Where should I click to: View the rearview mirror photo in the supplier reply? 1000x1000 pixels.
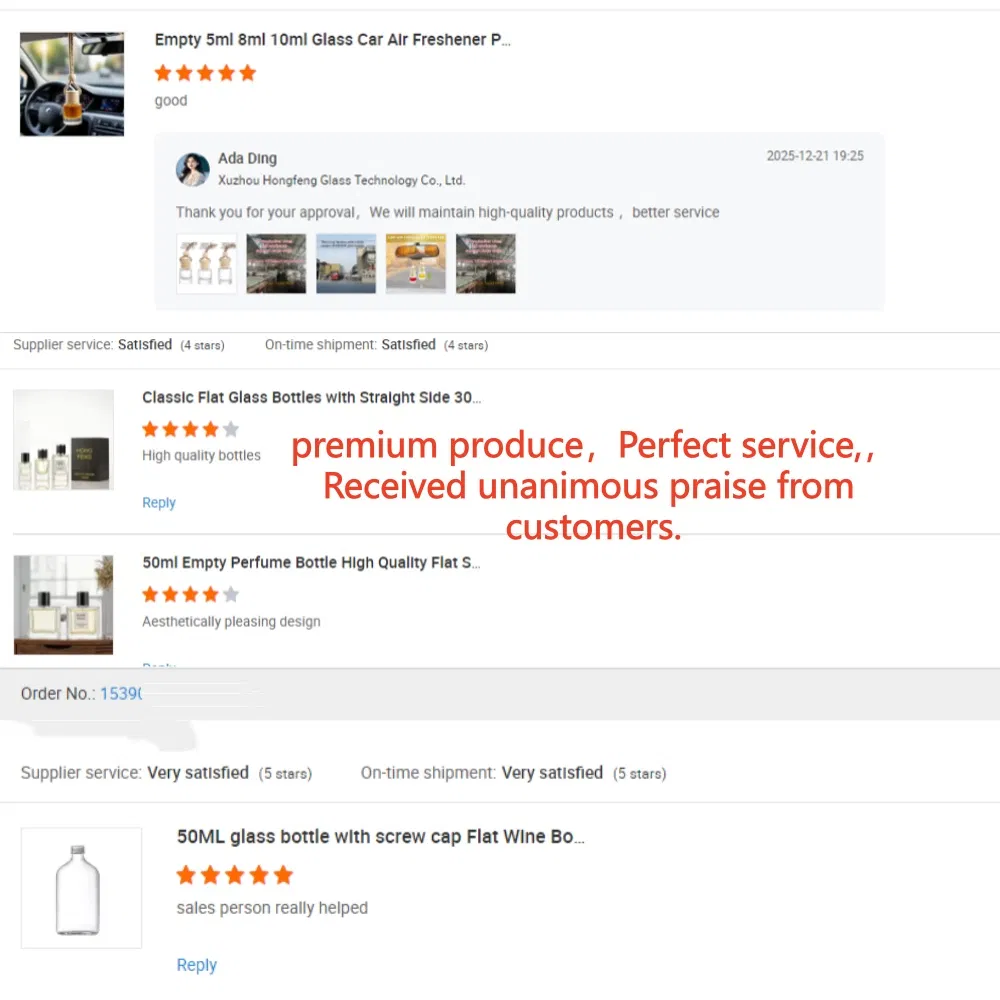[x=416, y=264]
